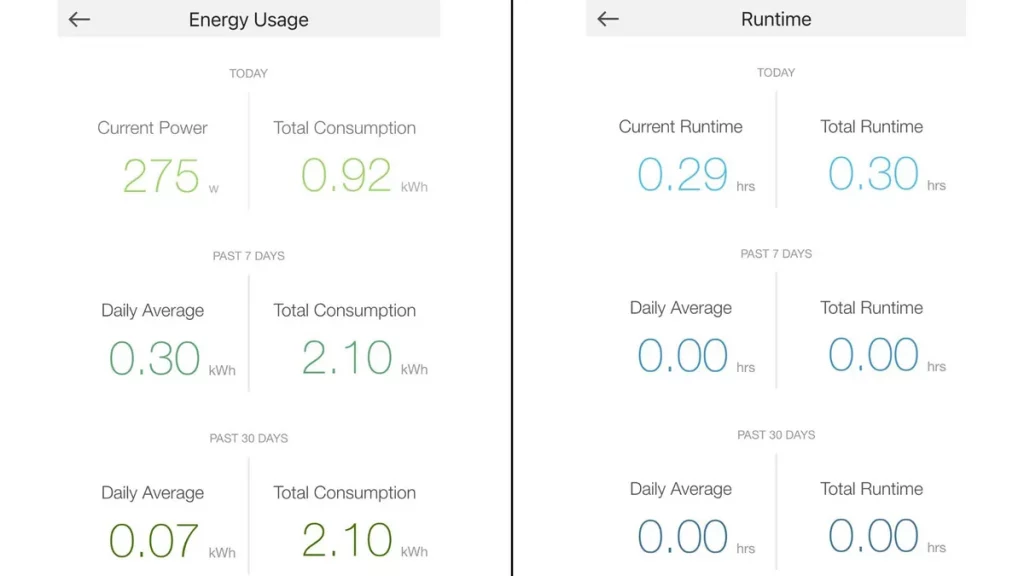This screenshot has height=576, width=1024.
Task: Select past 7 days Total Runtime value
Action: [x=873, y=356]
